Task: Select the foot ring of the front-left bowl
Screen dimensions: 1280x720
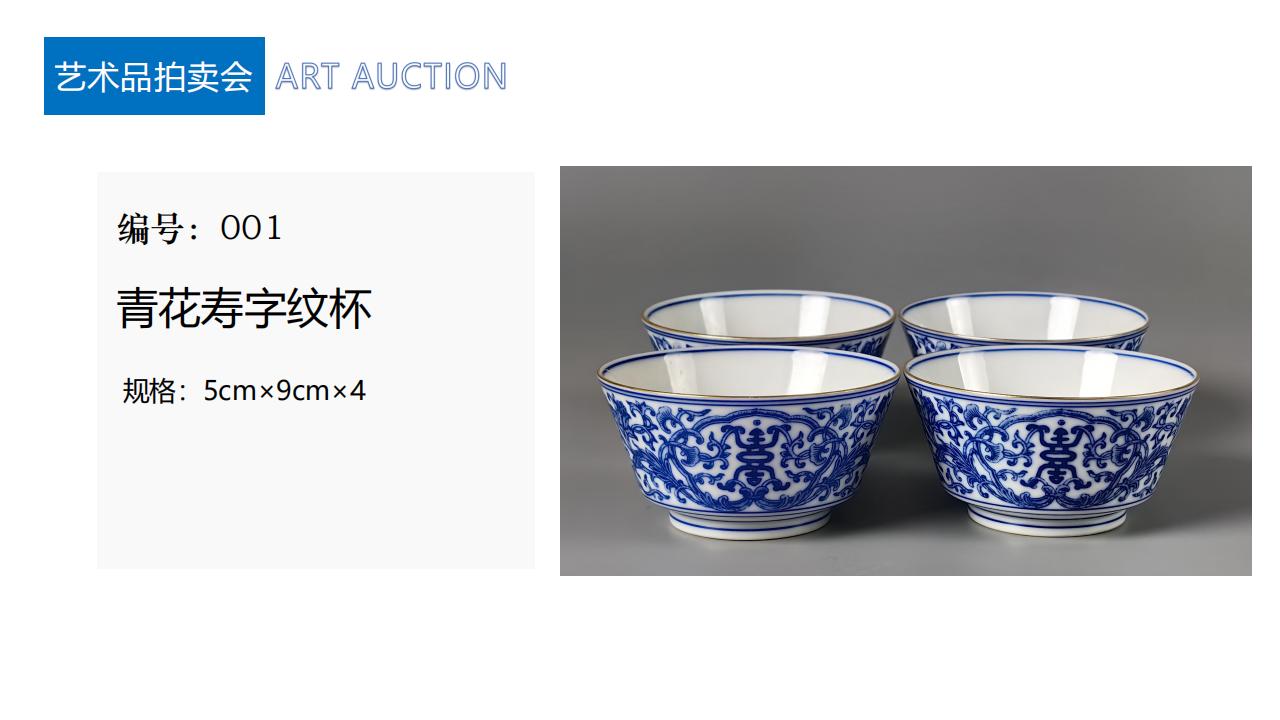Action: tap(749, 526)
